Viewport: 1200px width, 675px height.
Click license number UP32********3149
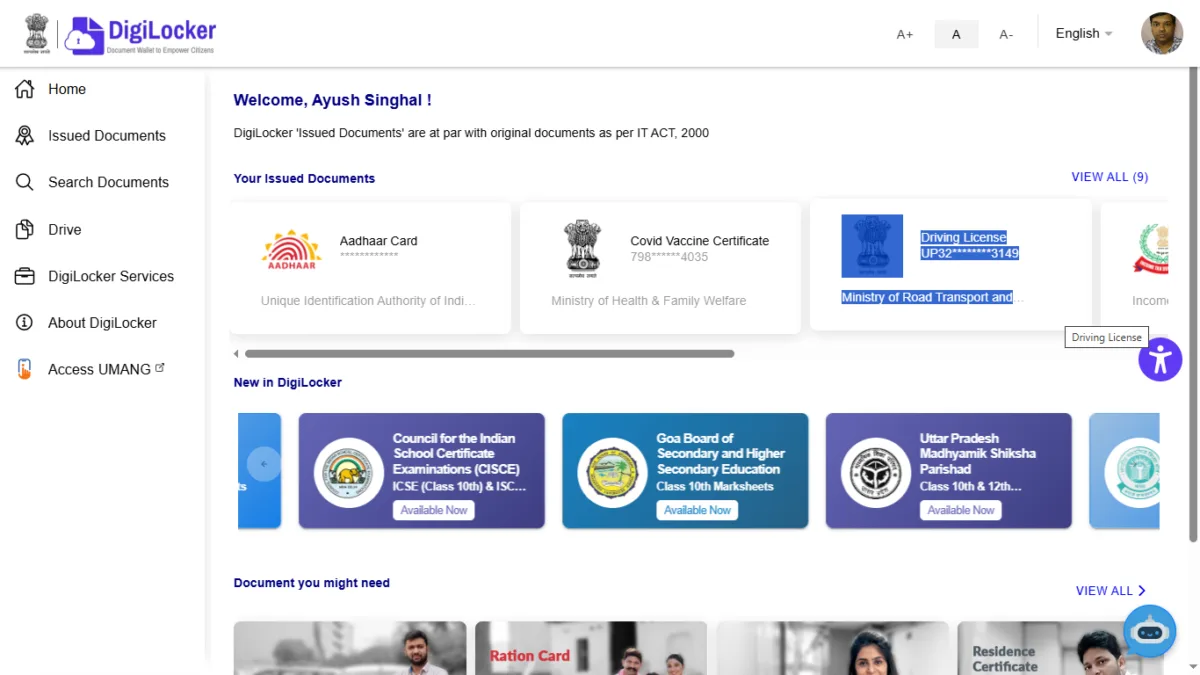tap(970, 254)
